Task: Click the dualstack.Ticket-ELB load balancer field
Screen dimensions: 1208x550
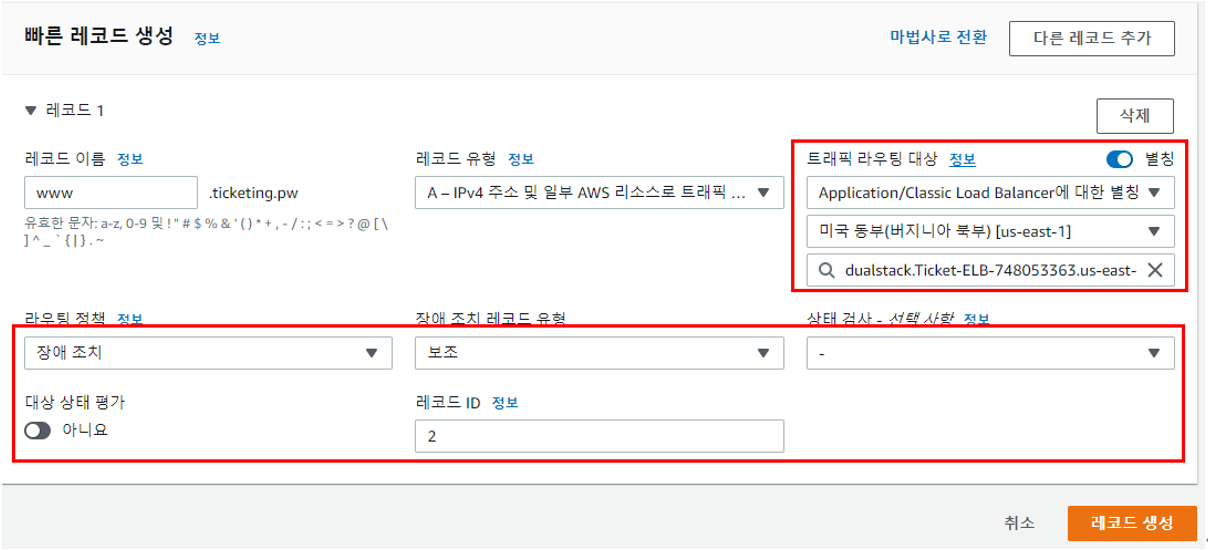Action: tap(990, 269)
